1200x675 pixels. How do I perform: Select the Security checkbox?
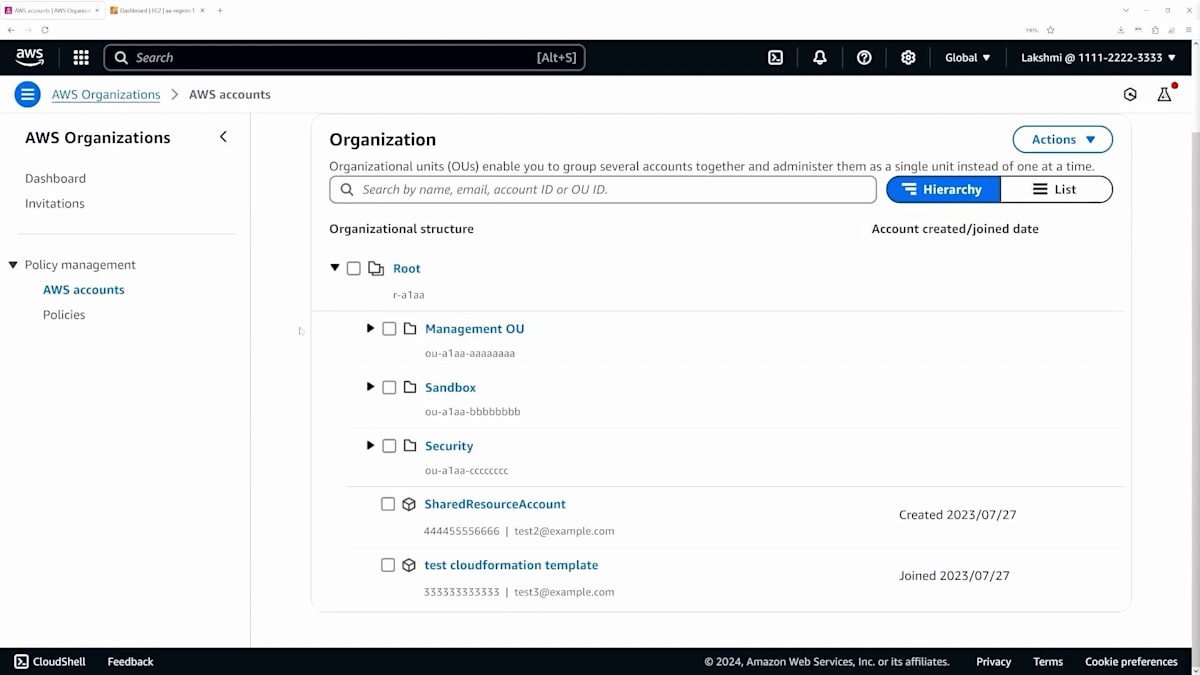coord(390,446)
